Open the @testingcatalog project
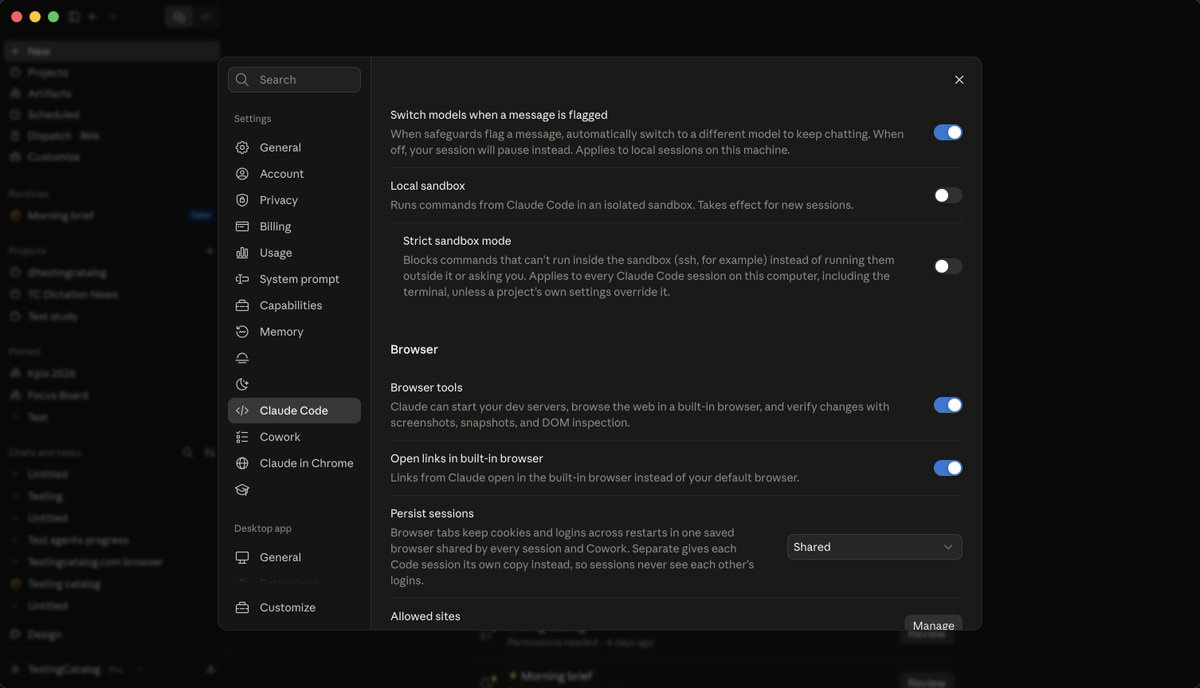1200x688 pixels. click(112, 272)
